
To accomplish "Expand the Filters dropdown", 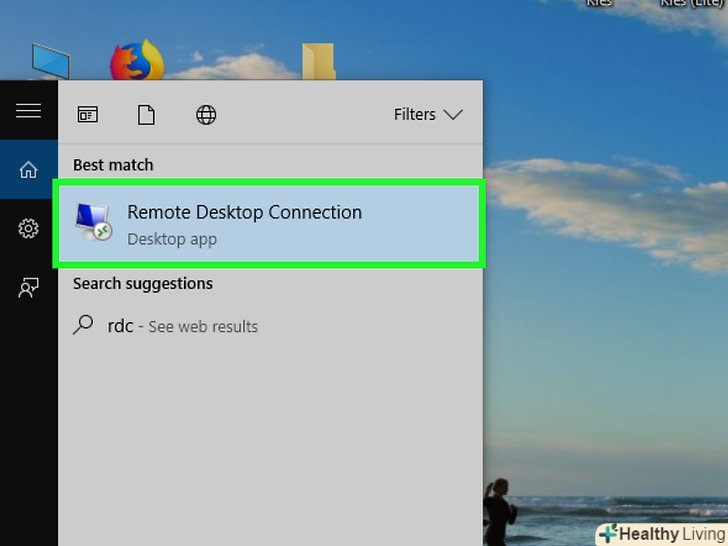I will tap(428, 114).
